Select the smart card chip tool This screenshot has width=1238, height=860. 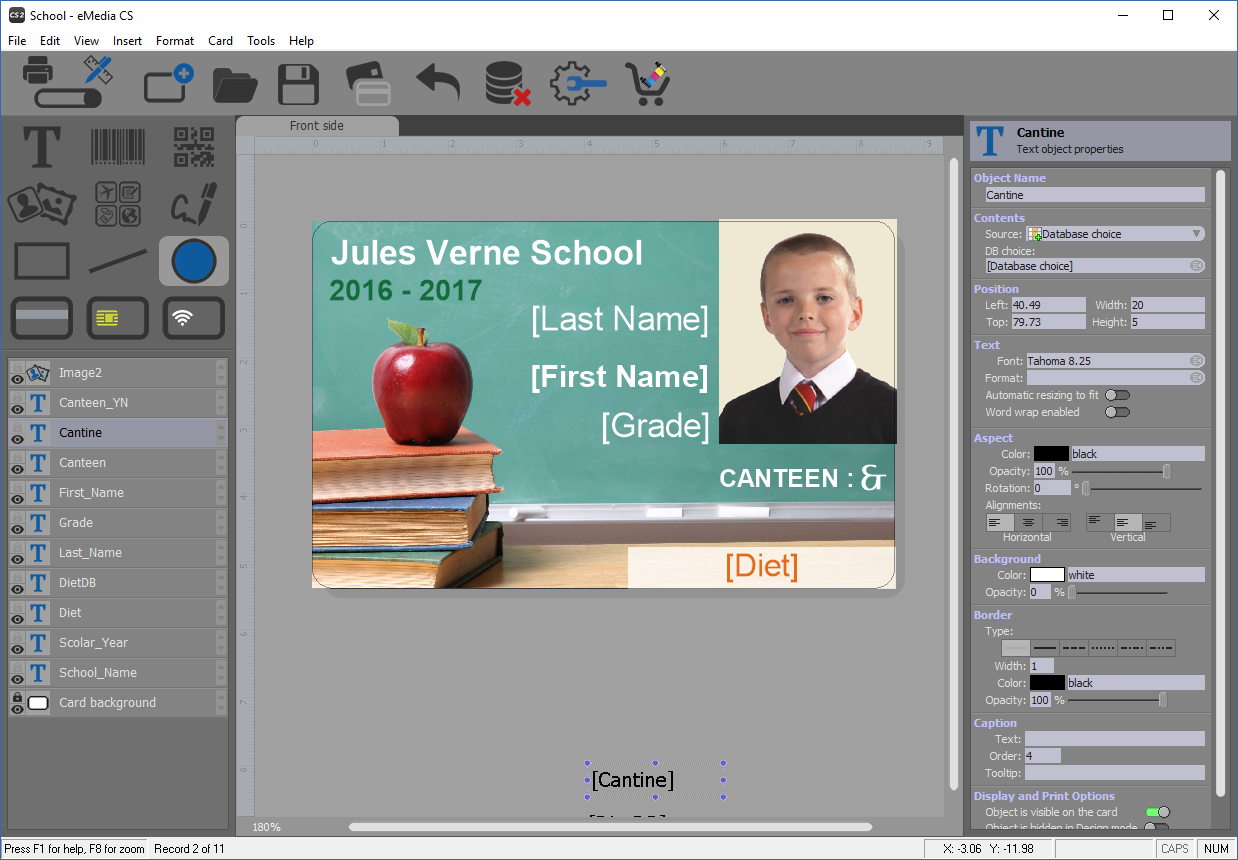coord(118,318)
